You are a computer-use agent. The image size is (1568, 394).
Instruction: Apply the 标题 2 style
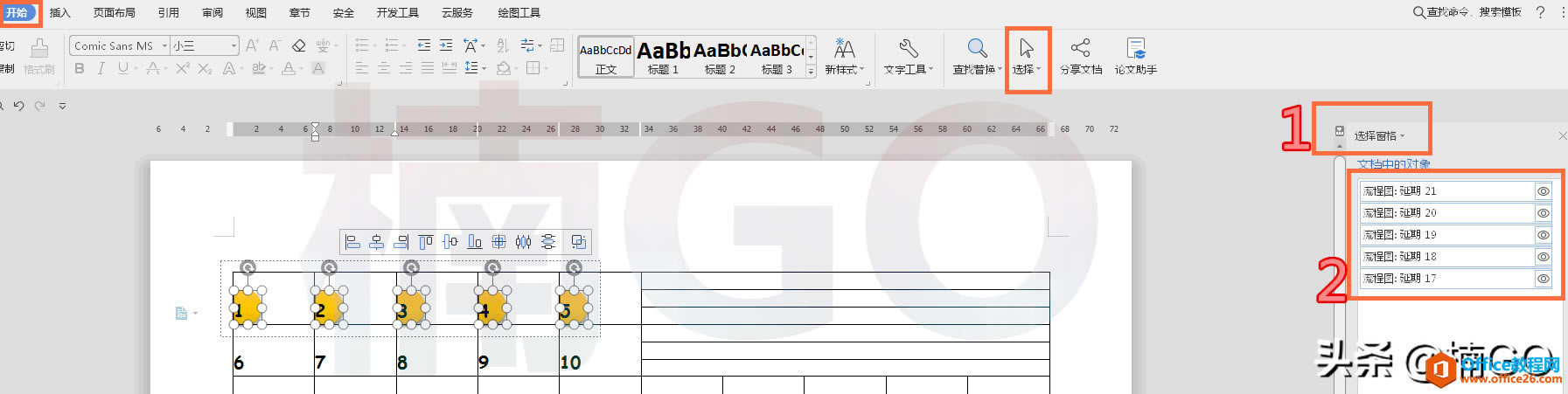coord(721,58)
